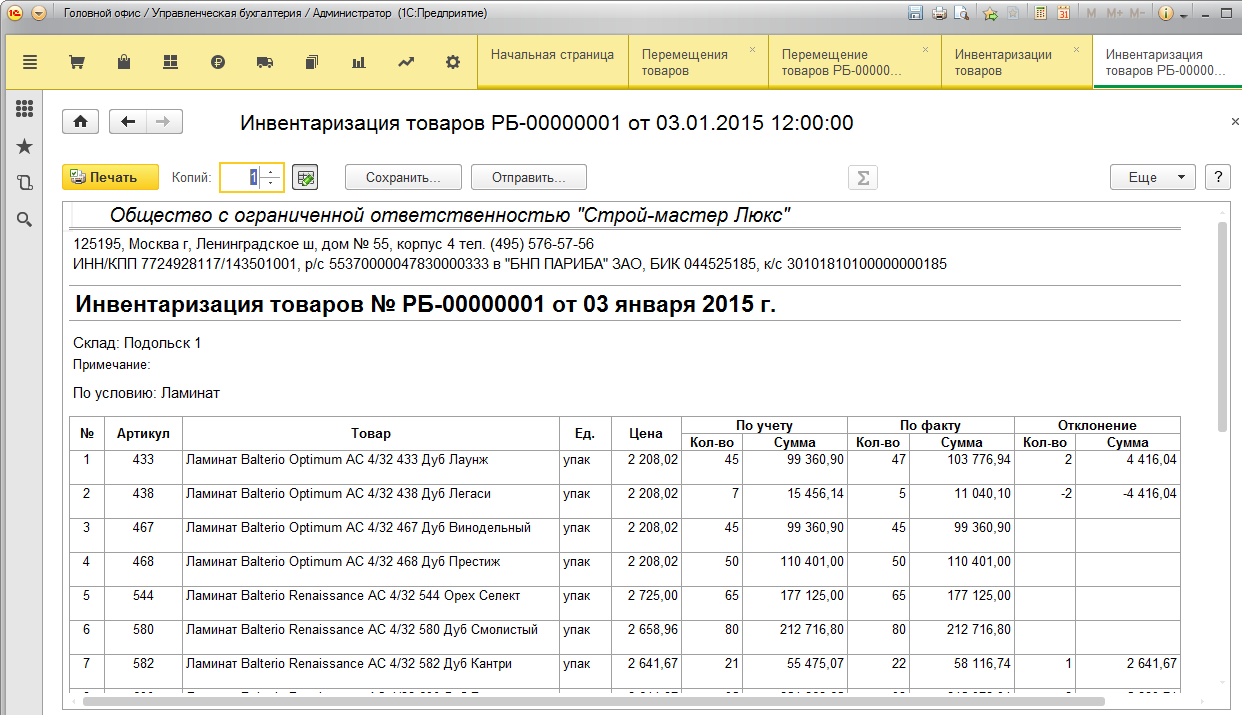Open the shopping cart section
The width and height of the screenshot is (1242, 715).
pyautogui.click(x=77, y=62)
